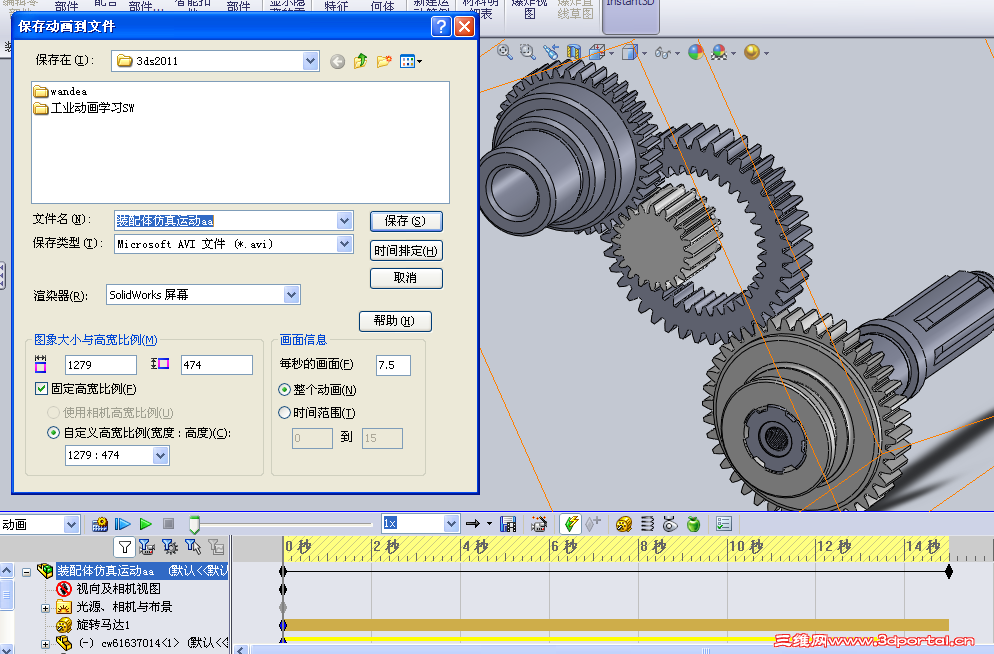Screen dimensions: 994x654
Task: Click the Contact icon in motion toolbar
Action: (x=670, y=524)
